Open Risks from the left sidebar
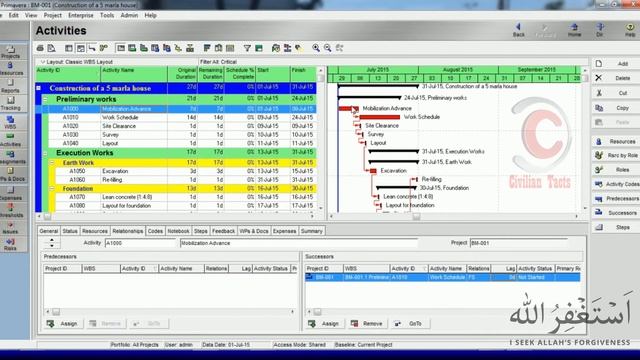 11,244
